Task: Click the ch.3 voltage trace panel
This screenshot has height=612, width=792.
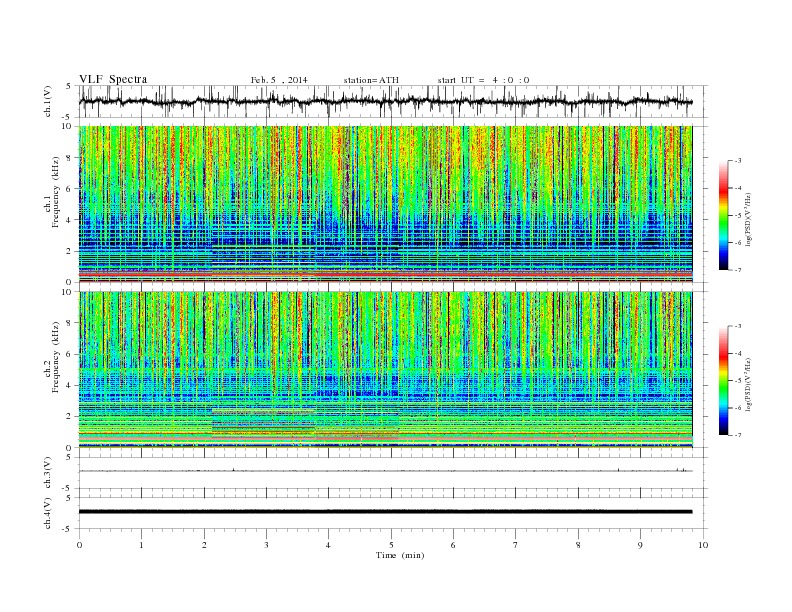Action: (393, 473)
